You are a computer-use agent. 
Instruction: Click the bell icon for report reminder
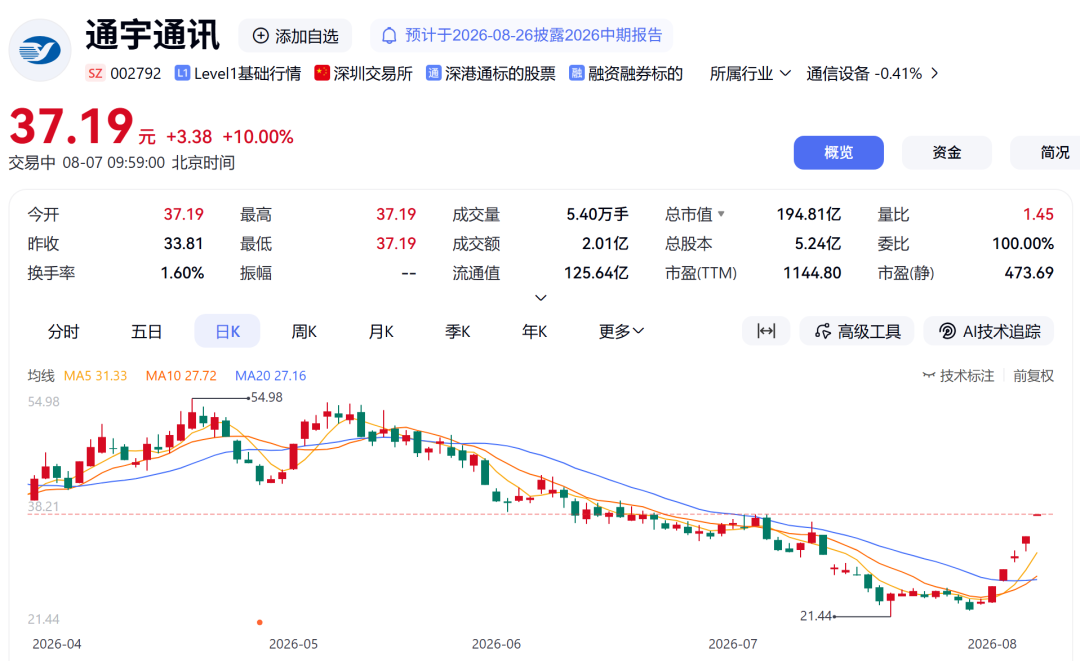[389, 36]
